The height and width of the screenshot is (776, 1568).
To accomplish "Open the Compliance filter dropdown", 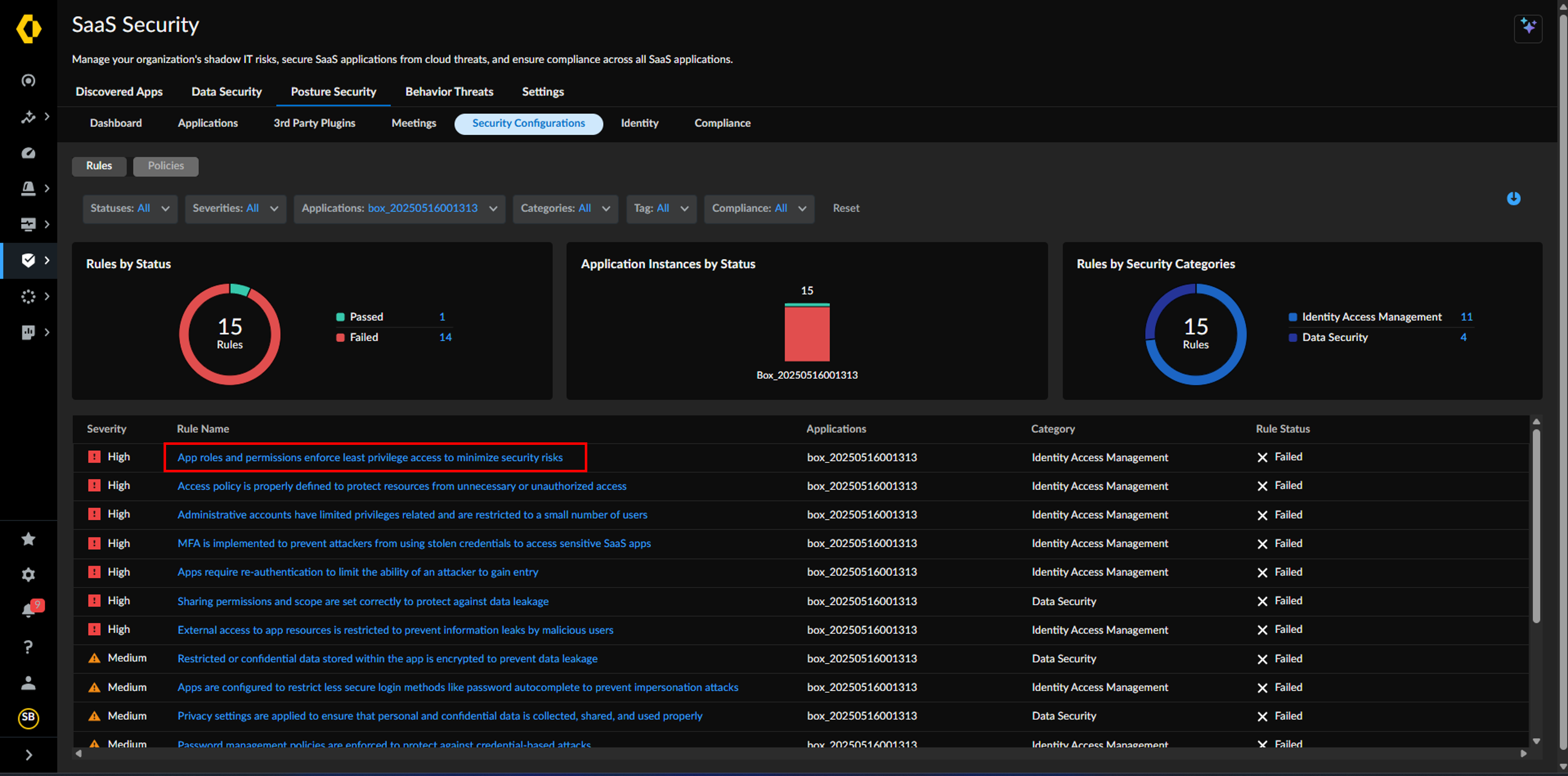I will coord(758,208).
